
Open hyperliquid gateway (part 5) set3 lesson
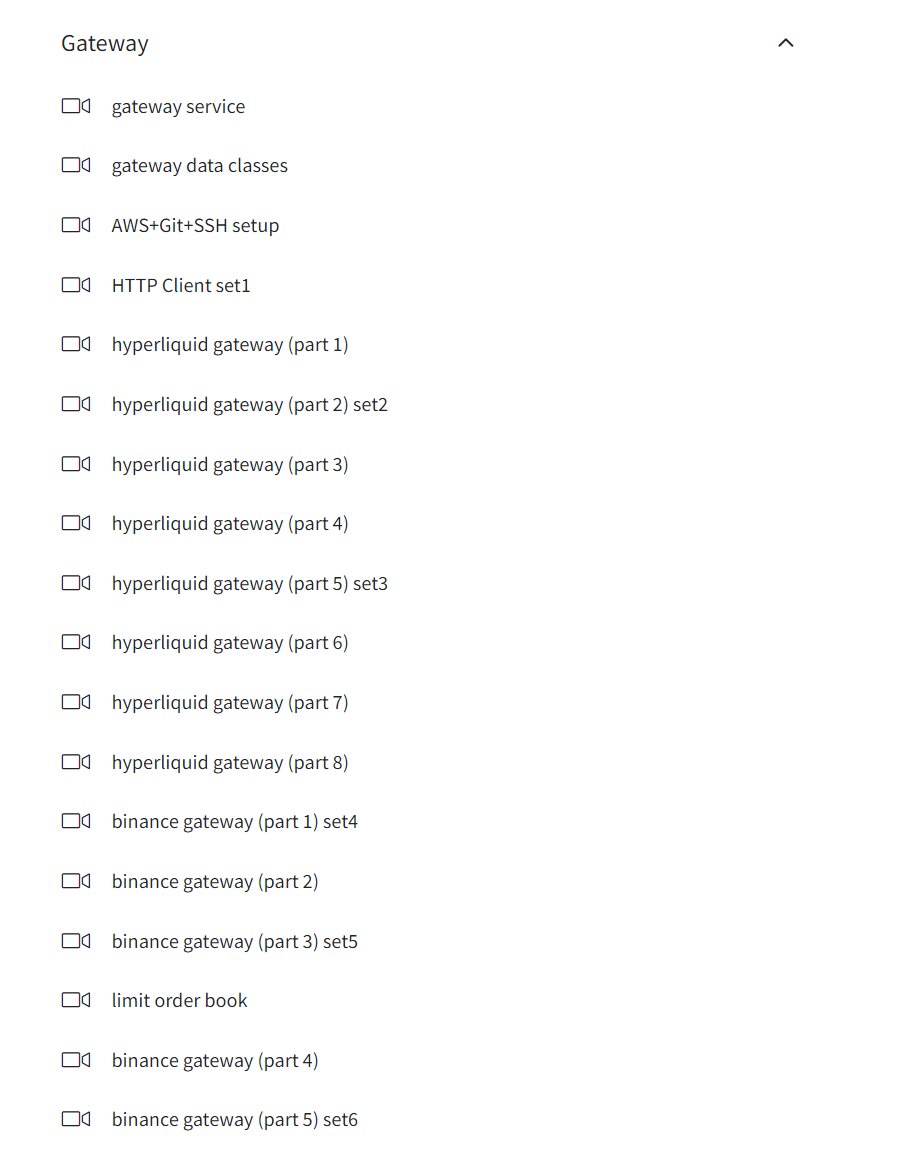click(x=250, y=583)
